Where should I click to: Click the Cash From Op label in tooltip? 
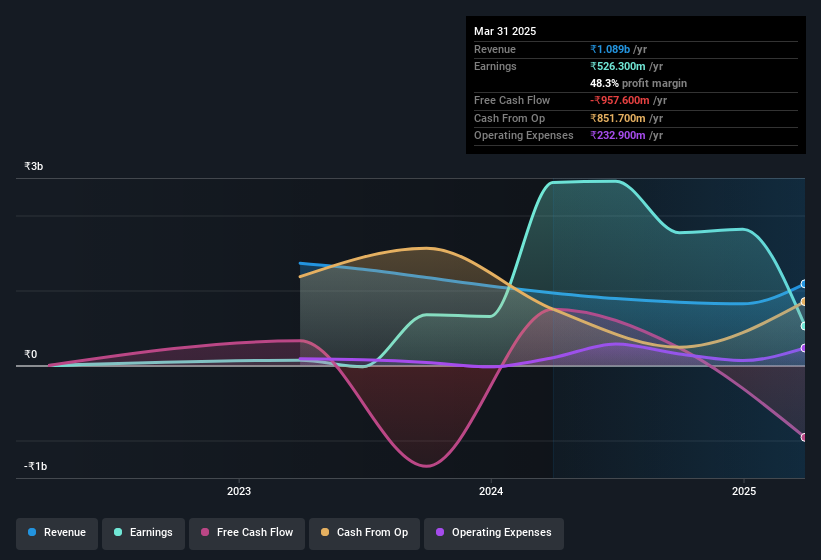click(x=509, y=118)
